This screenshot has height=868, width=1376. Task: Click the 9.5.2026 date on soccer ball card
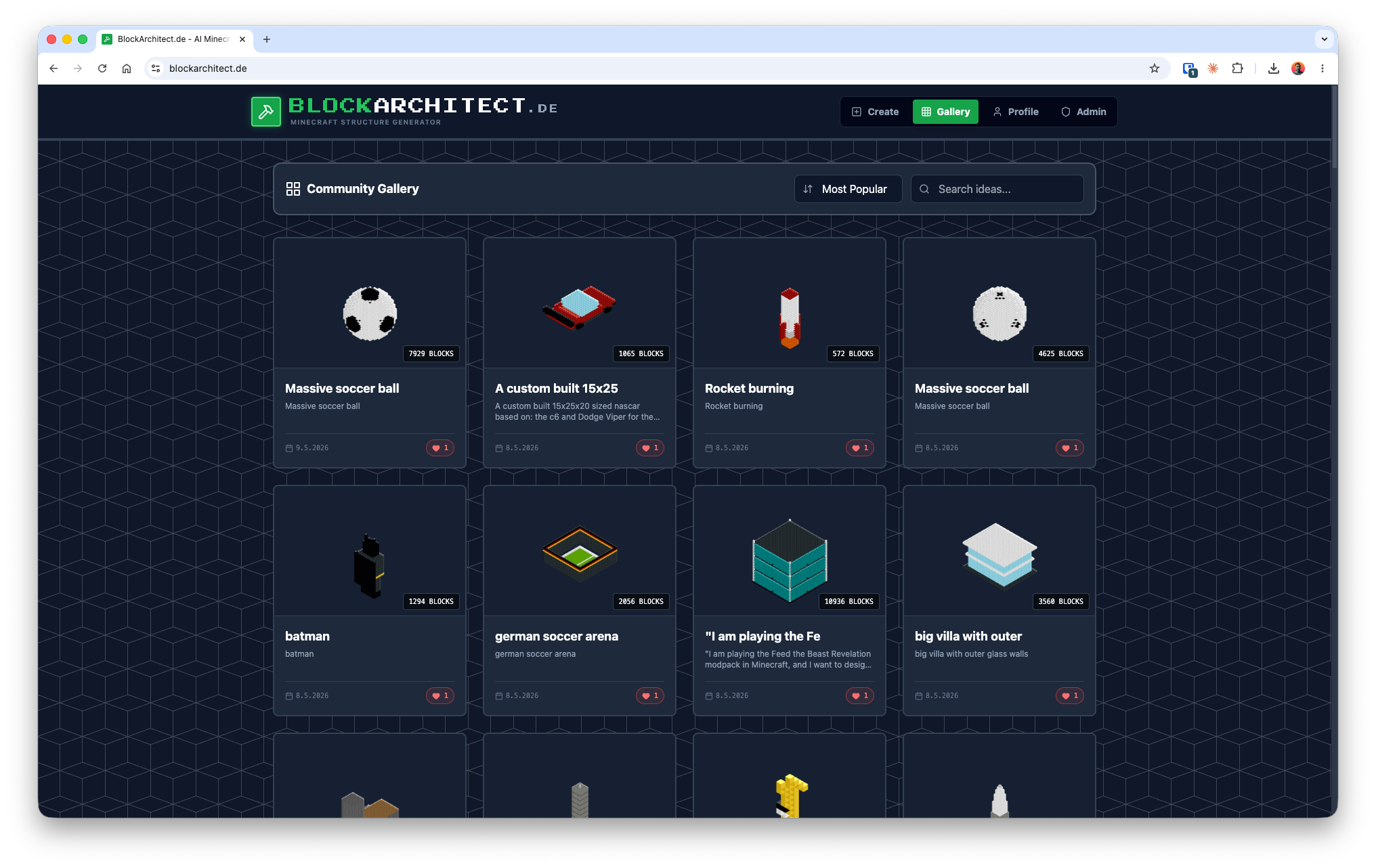307,448
